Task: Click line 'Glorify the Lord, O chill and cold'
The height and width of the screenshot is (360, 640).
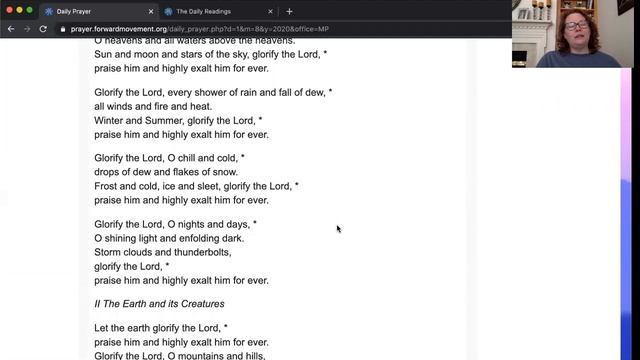Action: pyautogui.click(x=169, y=158)
